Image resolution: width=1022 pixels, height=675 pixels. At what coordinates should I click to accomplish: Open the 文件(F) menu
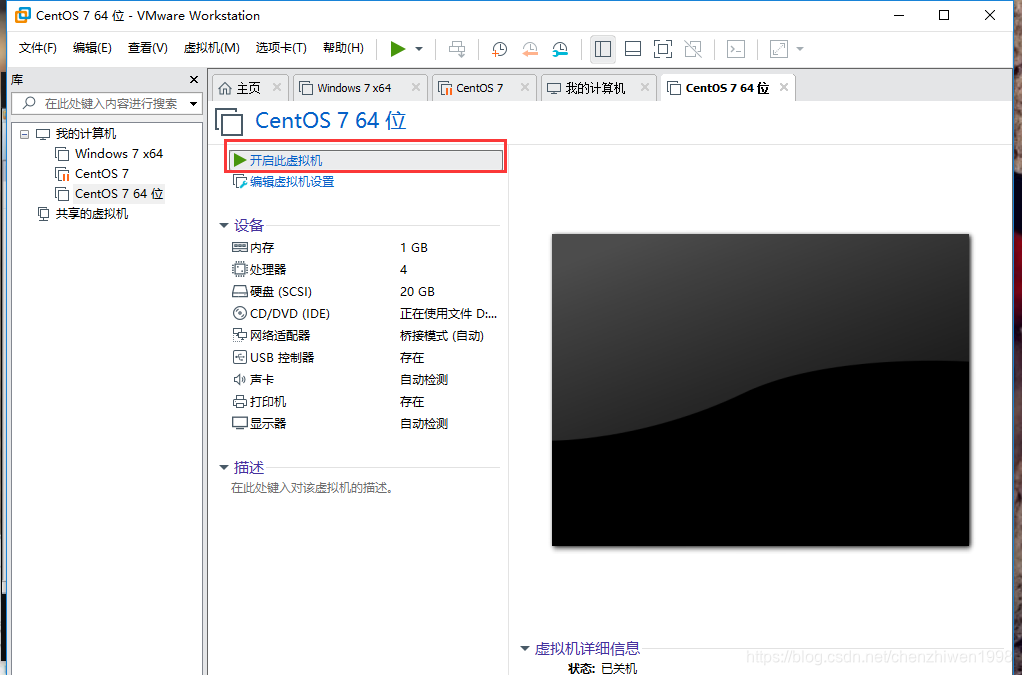click(38, 48)
